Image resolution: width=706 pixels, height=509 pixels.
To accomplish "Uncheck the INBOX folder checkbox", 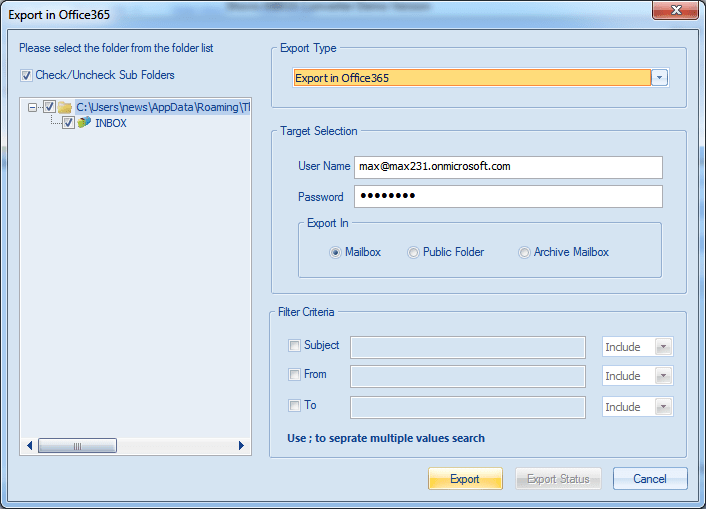I will coord(68,123).
